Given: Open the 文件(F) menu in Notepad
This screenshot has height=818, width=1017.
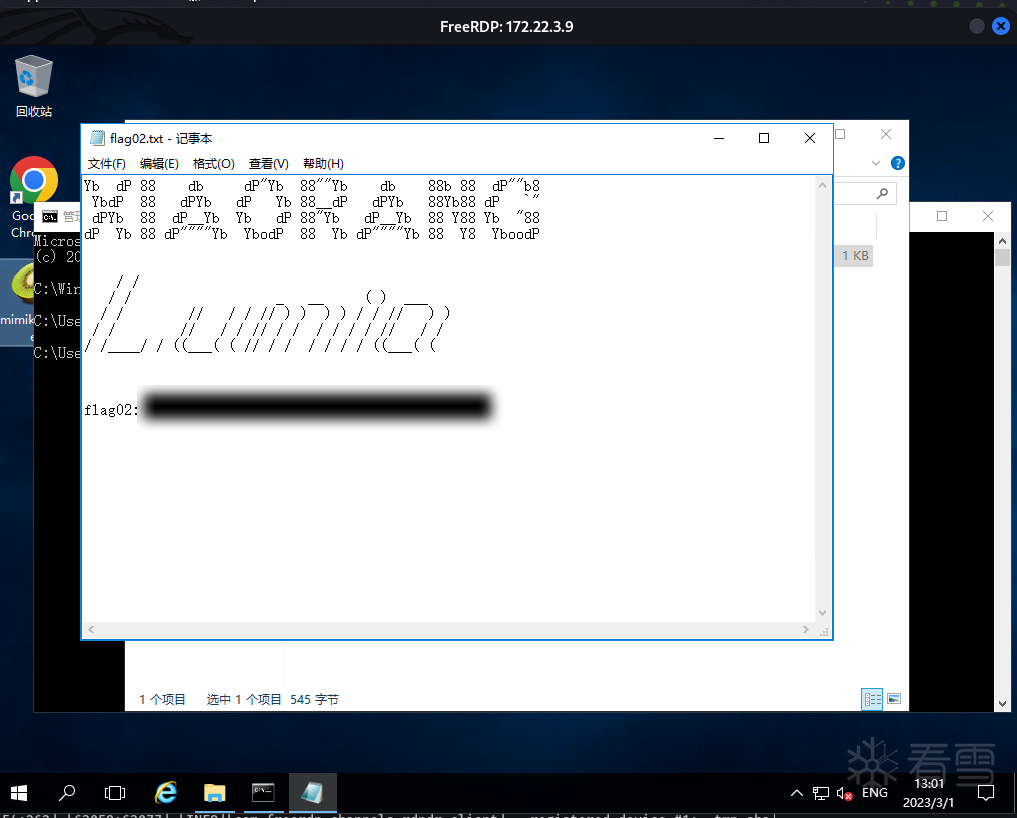Looking at the screenshot, I should [x=106, y=163].
